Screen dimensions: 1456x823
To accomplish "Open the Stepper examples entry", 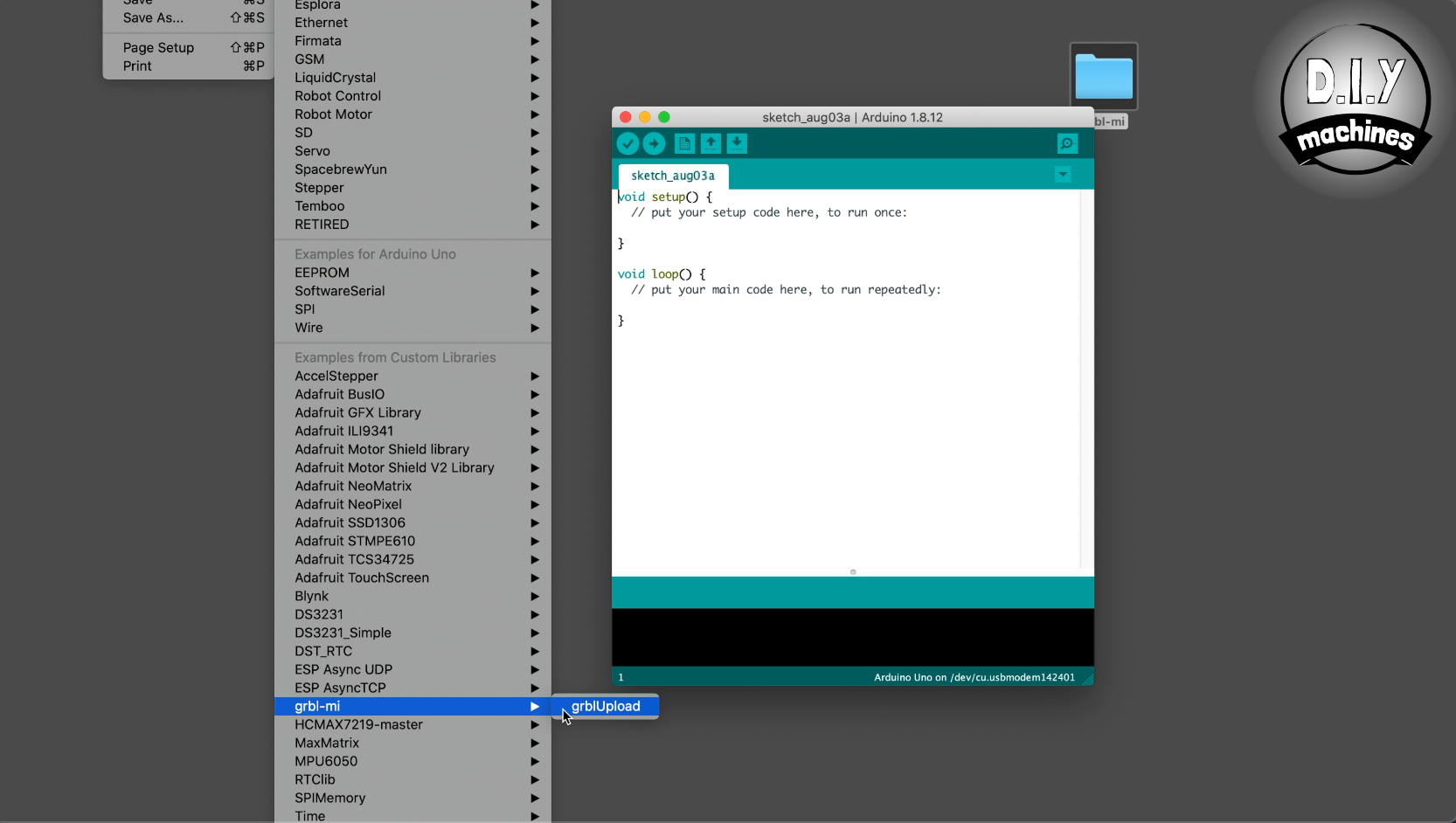I will [x=413, y=188].
